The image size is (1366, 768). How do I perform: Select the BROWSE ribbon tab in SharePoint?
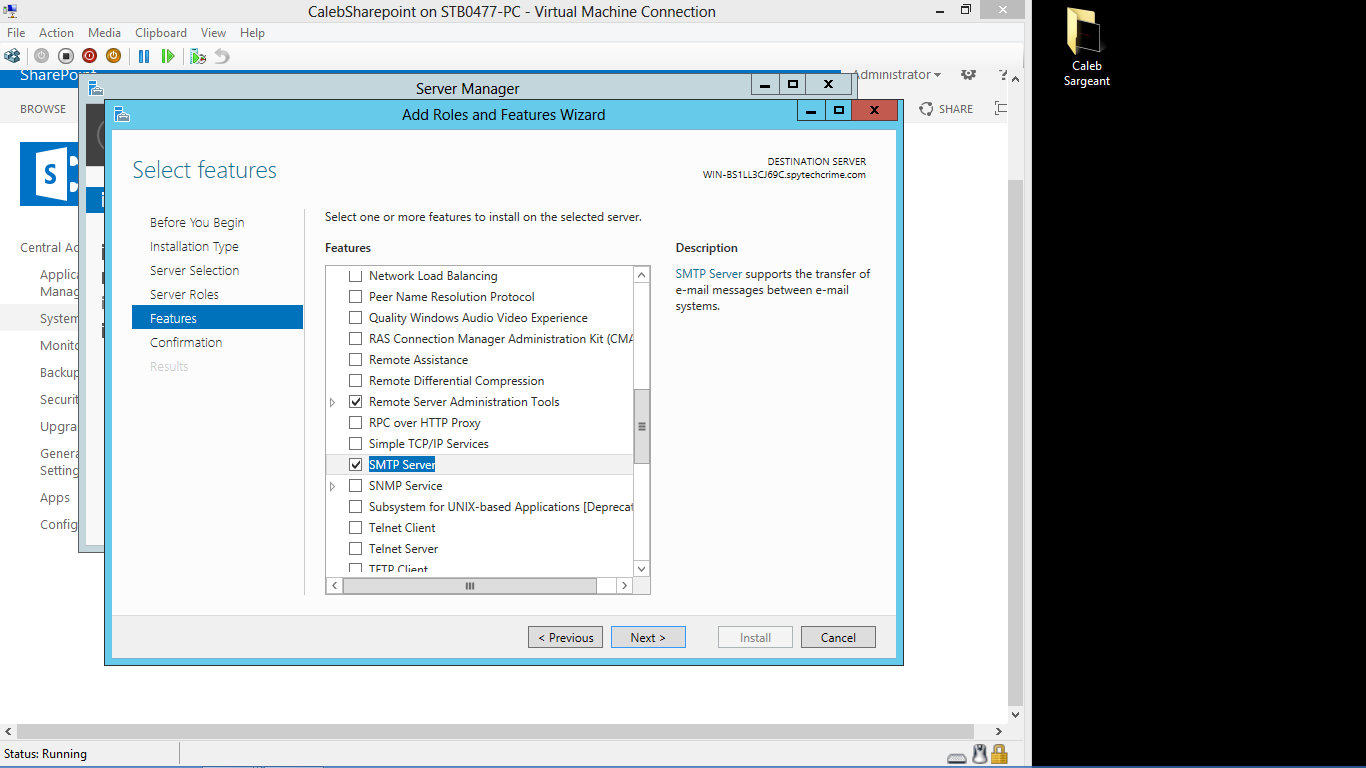click(43, 109)
